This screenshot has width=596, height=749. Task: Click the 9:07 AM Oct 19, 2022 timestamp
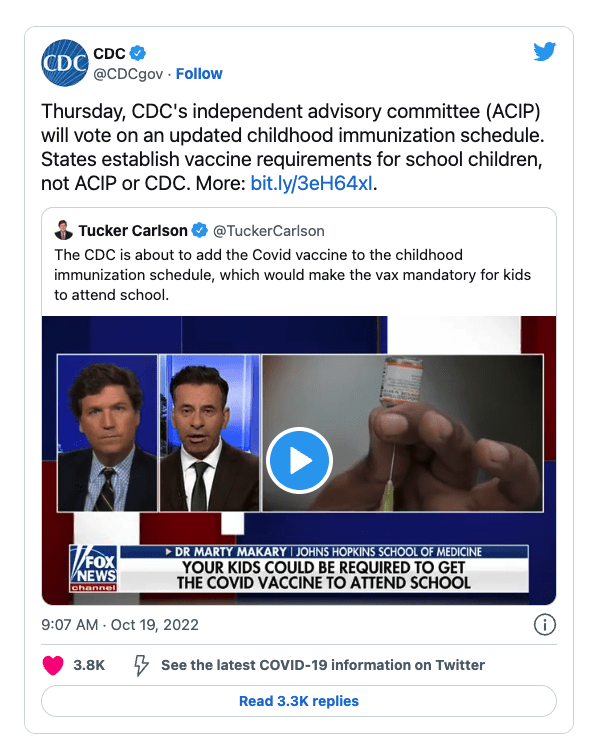(x=120, y=625)
